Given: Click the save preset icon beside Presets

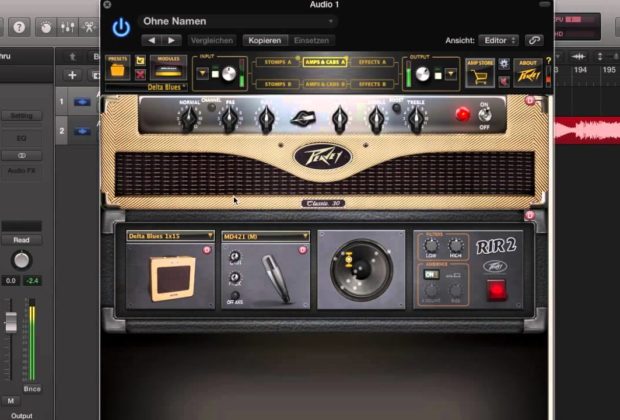Looking at the screenshot, I should [x=140, y=61].
